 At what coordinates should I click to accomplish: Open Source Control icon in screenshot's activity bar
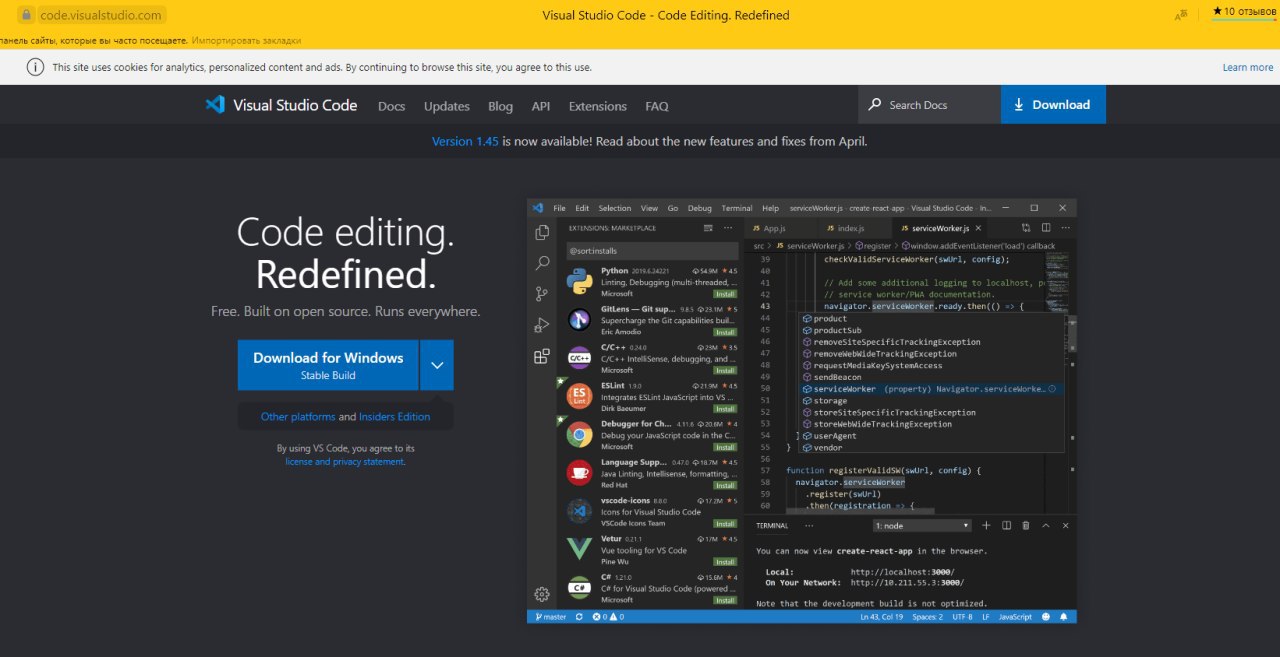(x=542, y=294)
